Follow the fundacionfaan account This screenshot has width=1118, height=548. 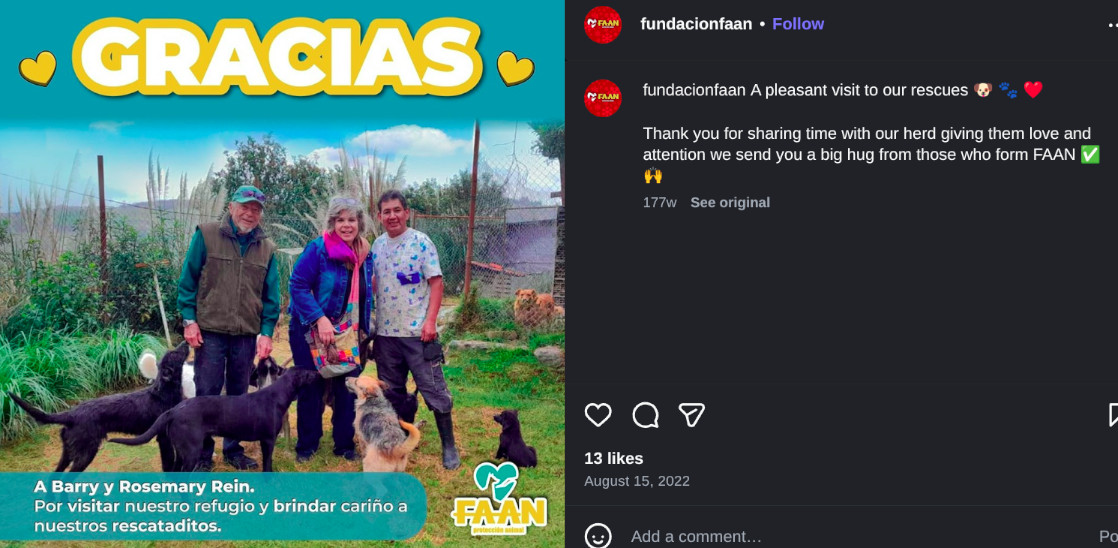(798, 24)
